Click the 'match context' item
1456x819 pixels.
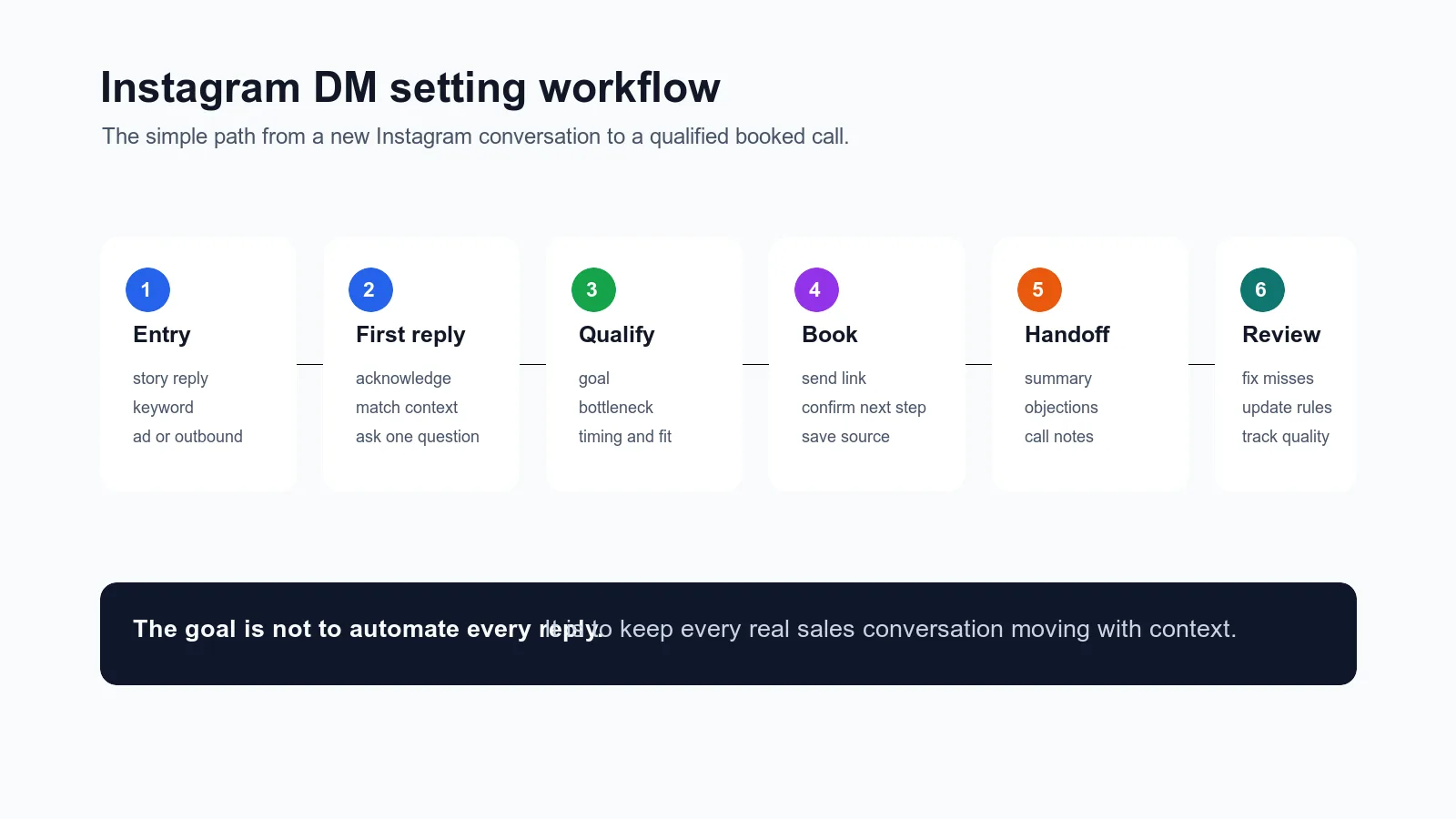[407, 408]
